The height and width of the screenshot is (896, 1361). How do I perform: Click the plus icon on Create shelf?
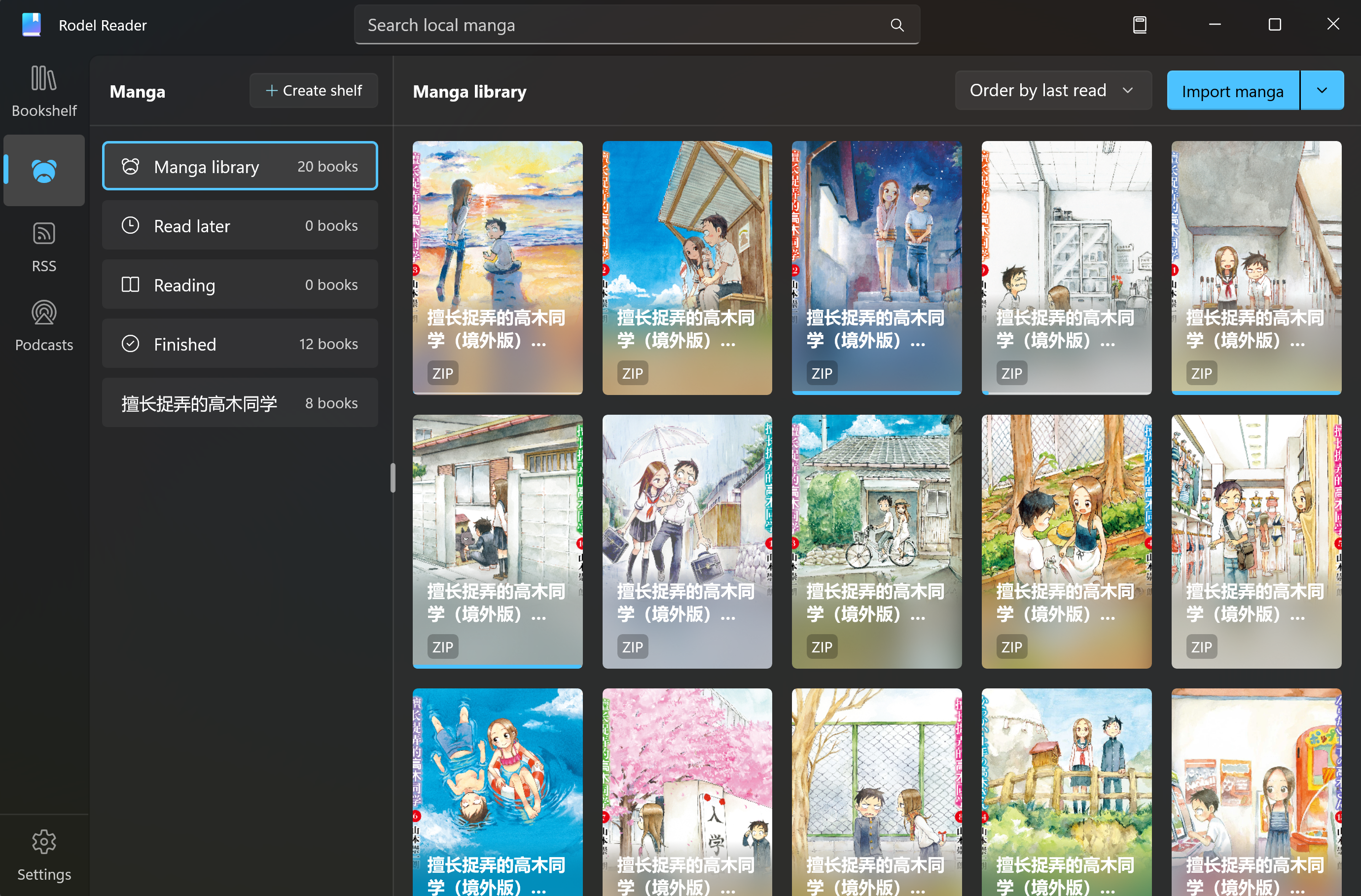pos(272,90)
